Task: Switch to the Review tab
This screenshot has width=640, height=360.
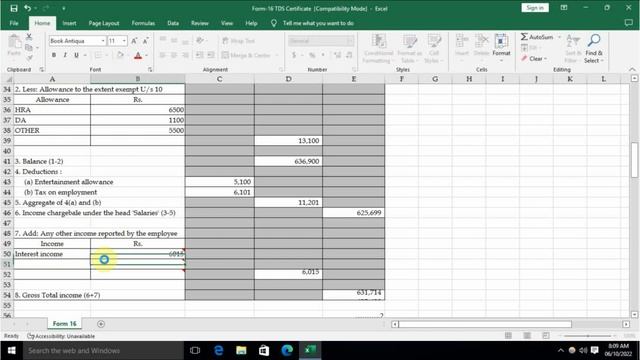Action: pos(200,23)
